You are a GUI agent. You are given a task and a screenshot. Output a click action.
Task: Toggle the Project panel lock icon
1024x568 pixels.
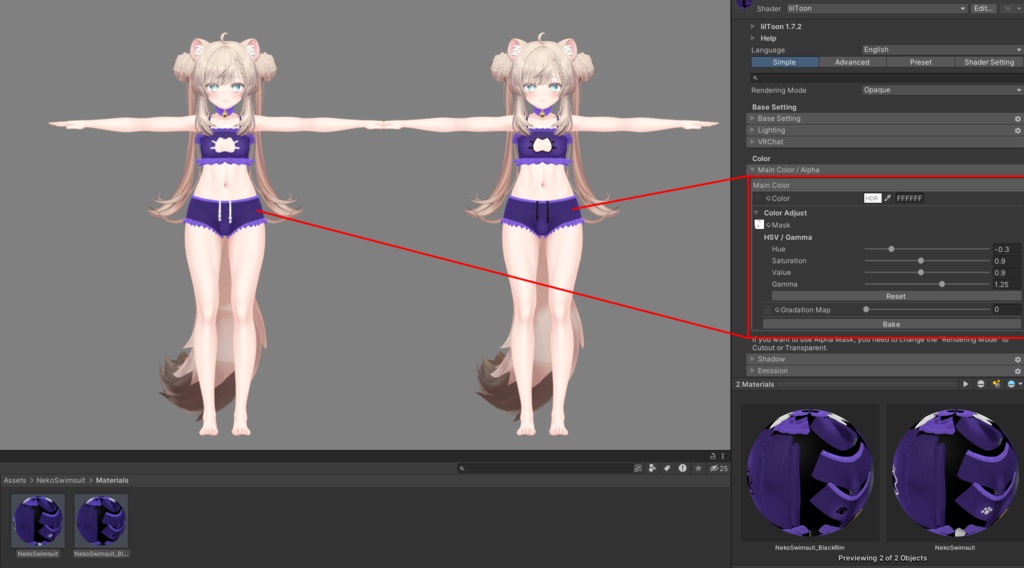[712, 456]
